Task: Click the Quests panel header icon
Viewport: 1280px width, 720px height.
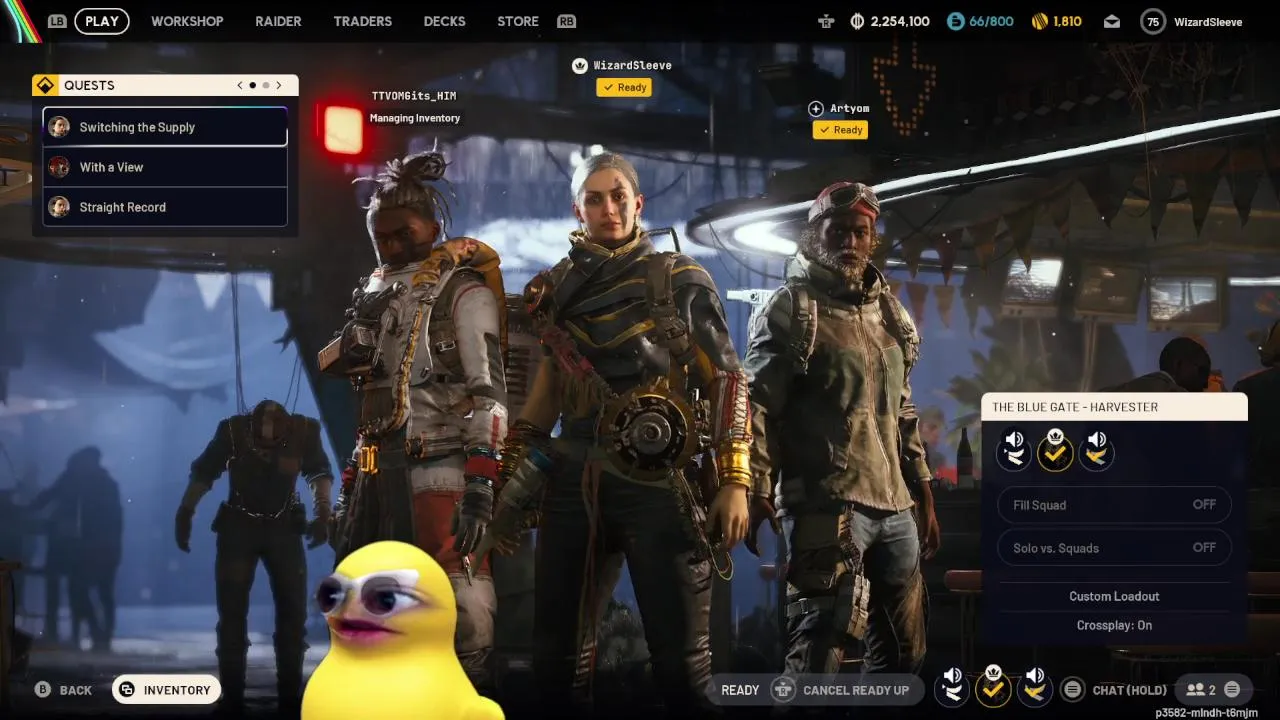Action: point(44,85)
